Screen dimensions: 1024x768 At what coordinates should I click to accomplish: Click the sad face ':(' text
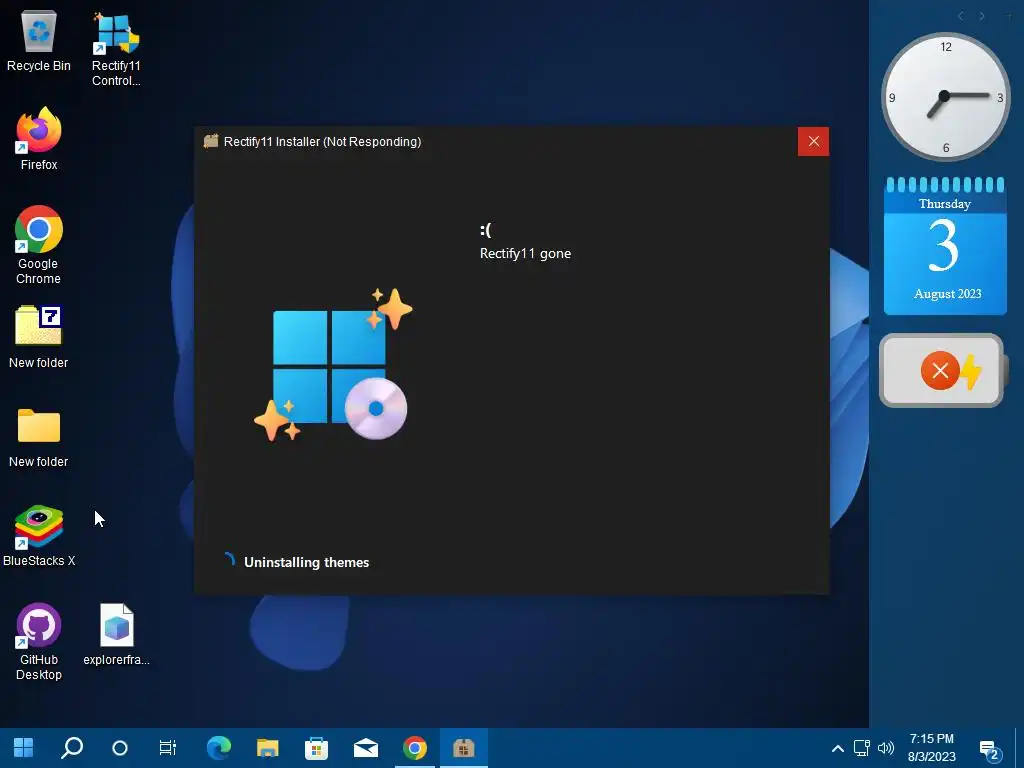point(485,230)
